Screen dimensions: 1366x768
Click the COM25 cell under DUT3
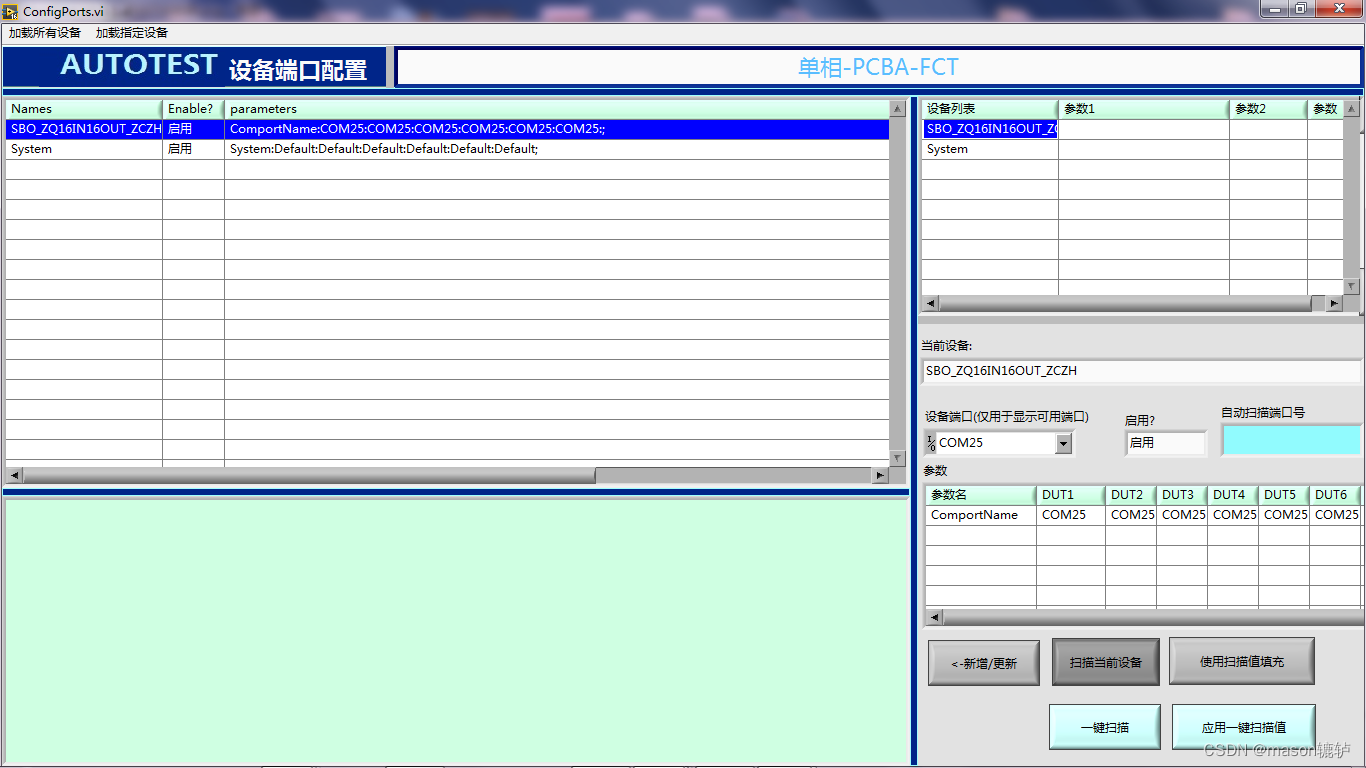1182,515
